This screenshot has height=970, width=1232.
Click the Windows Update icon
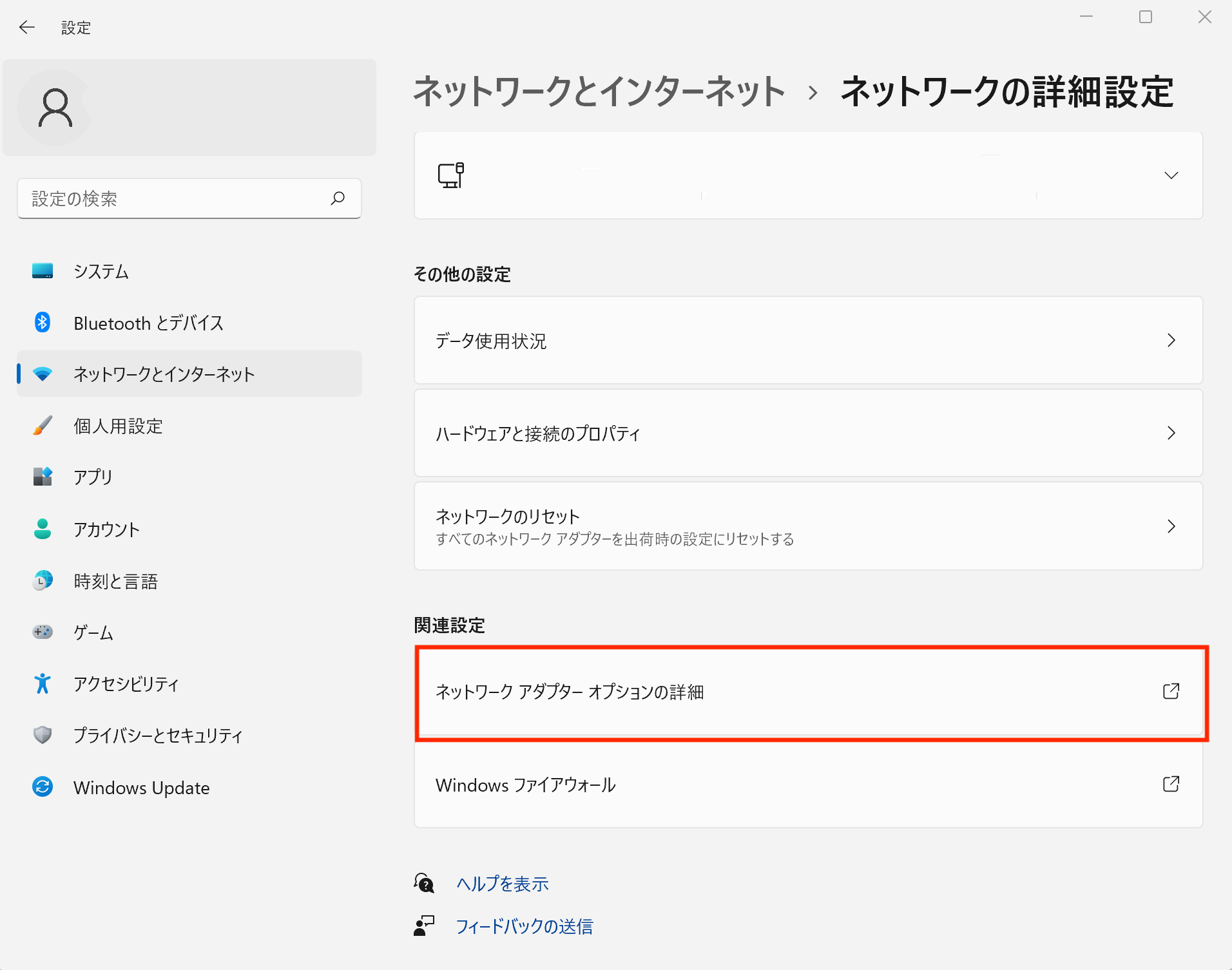tap(42, 787)
